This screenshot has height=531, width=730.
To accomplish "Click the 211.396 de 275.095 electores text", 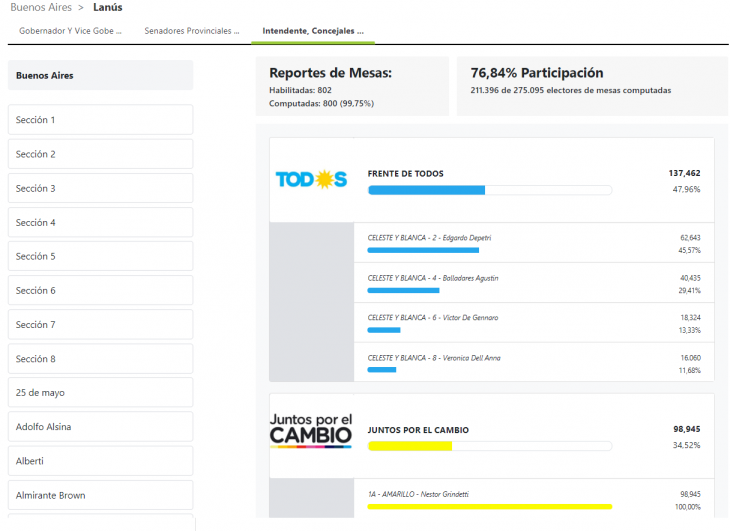I will [571, 90].
